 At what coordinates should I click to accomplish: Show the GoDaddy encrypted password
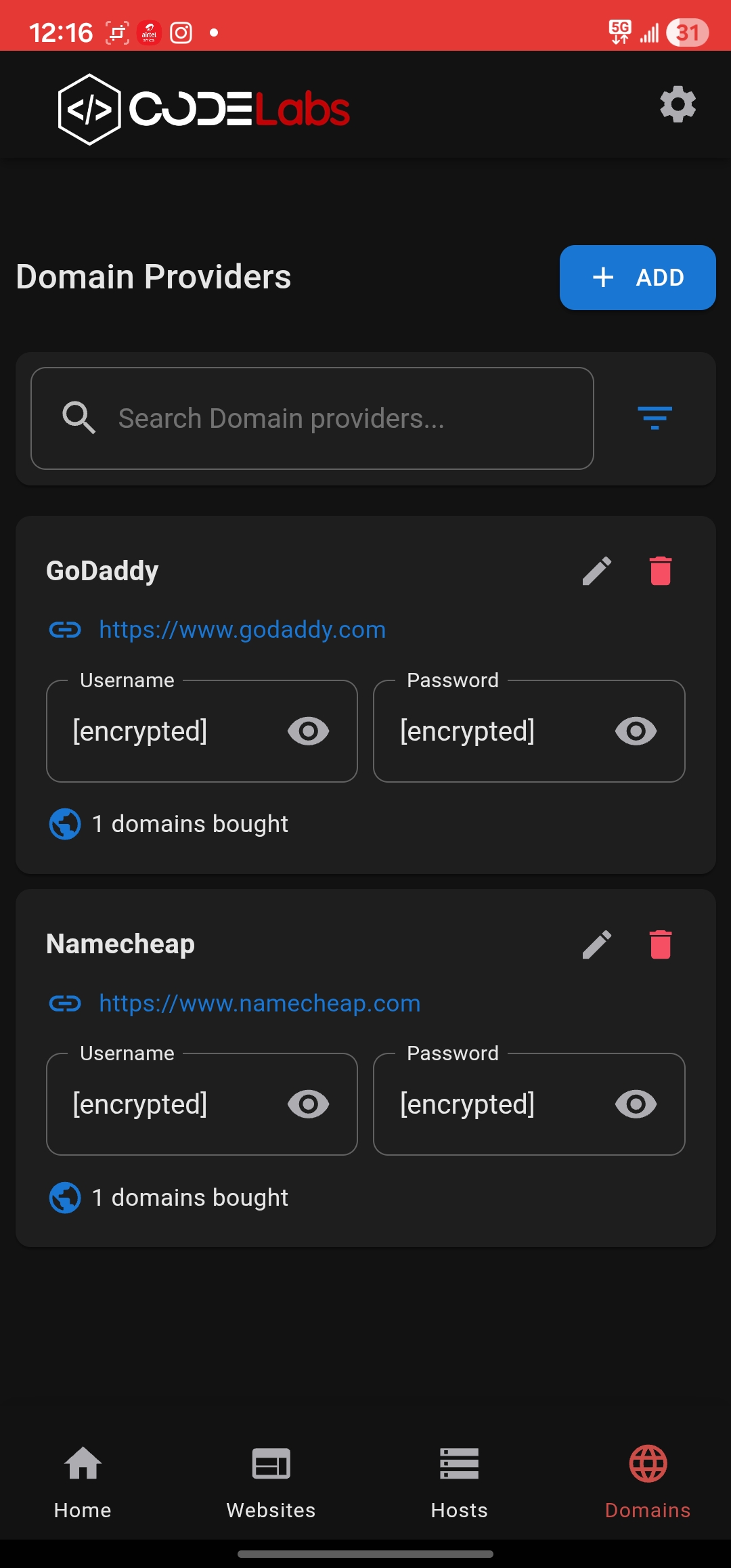point(634,731)
